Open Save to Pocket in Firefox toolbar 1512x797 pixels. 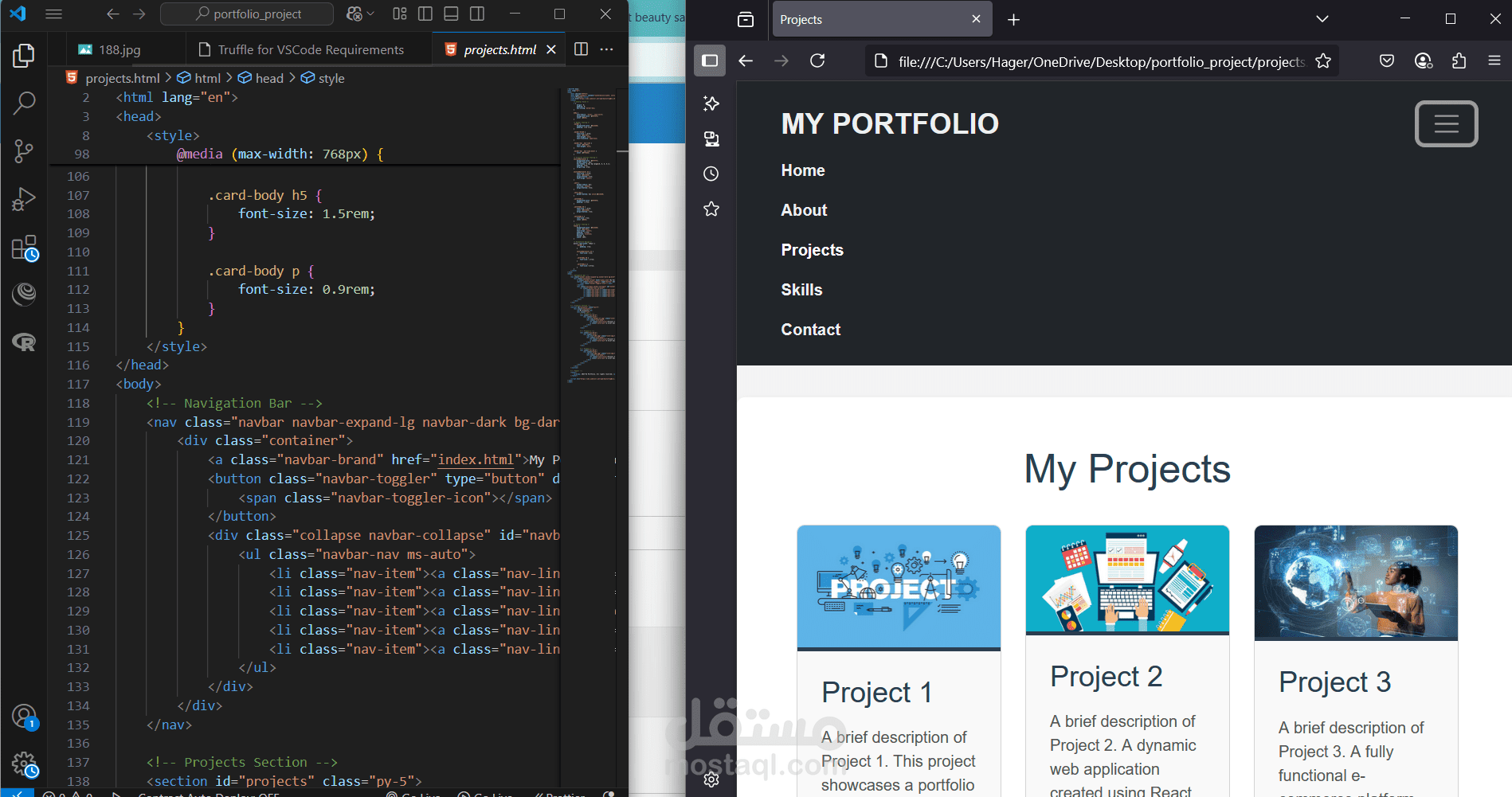pos(1387,61)
